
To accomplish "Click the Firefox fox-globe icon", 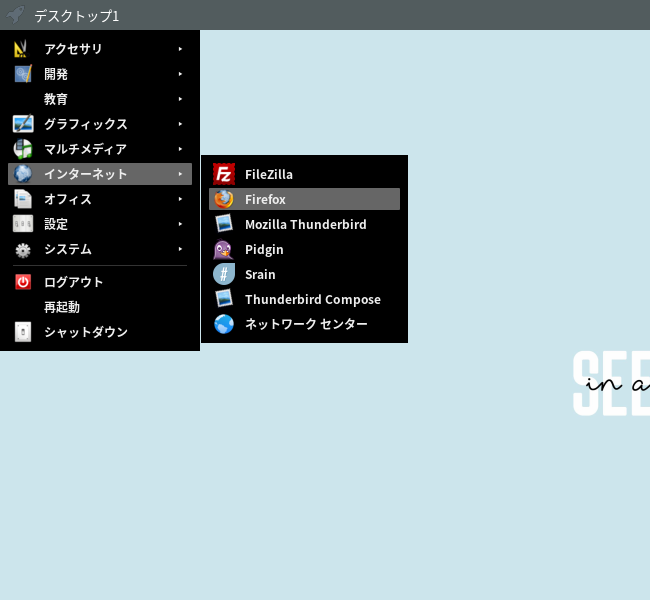I will tap(224, 199).
